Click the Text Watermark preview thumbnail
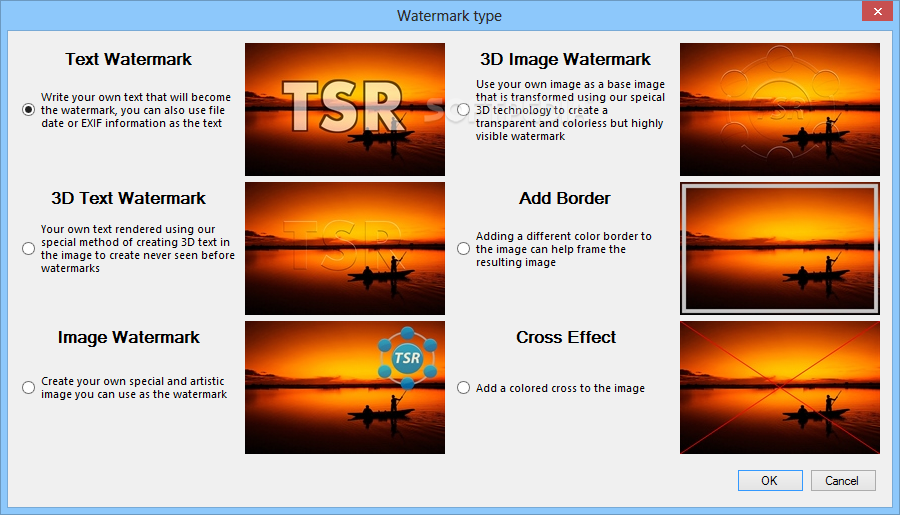 tap(344, 109)
